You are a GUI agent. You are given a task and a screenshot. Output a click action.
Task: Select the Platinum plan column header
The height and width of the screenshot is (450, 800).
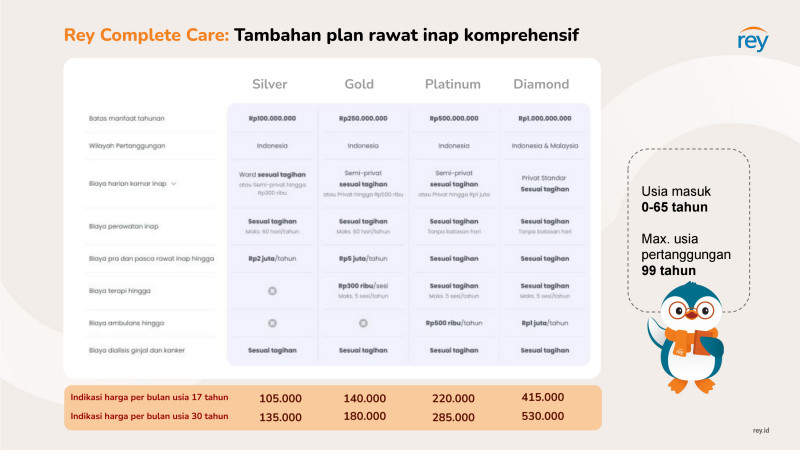[x=453, y=84]
